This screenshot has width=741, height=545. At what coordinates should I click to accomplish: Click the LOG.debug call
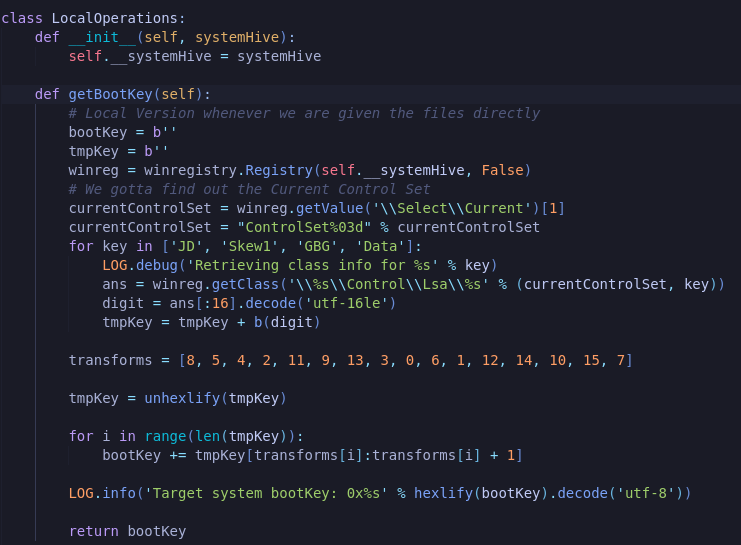(135, 265)
